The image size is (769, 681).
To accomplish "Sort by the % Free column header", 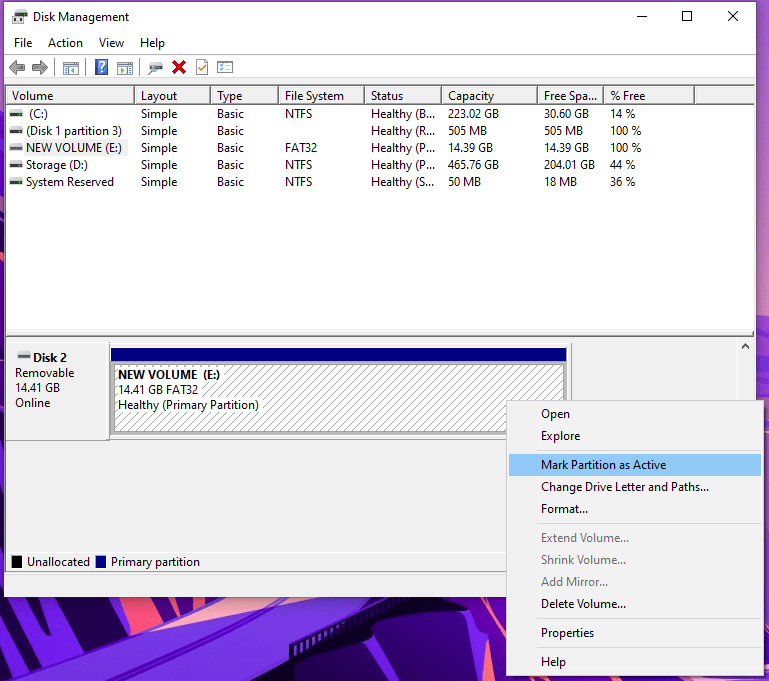I will point(649,96).
